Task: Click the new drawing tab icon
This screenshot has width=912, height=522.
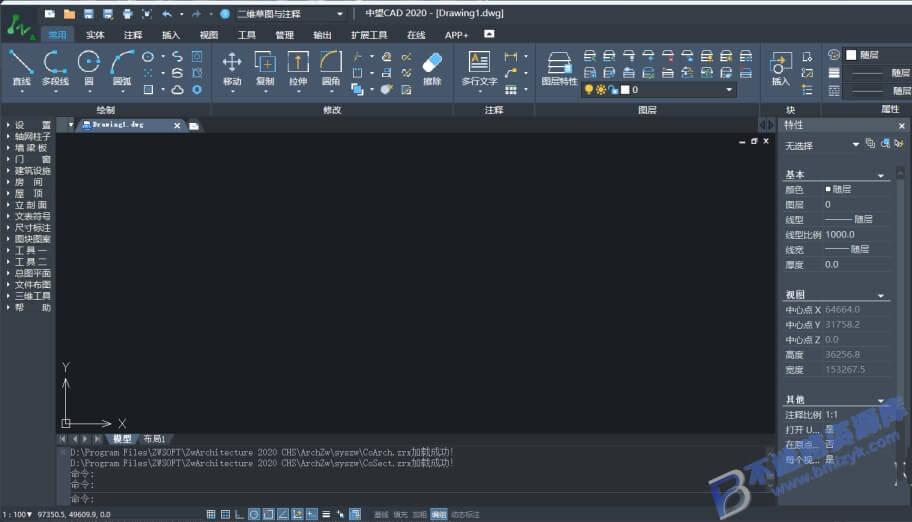Action: pyautogui.click(x=194, y=126)
